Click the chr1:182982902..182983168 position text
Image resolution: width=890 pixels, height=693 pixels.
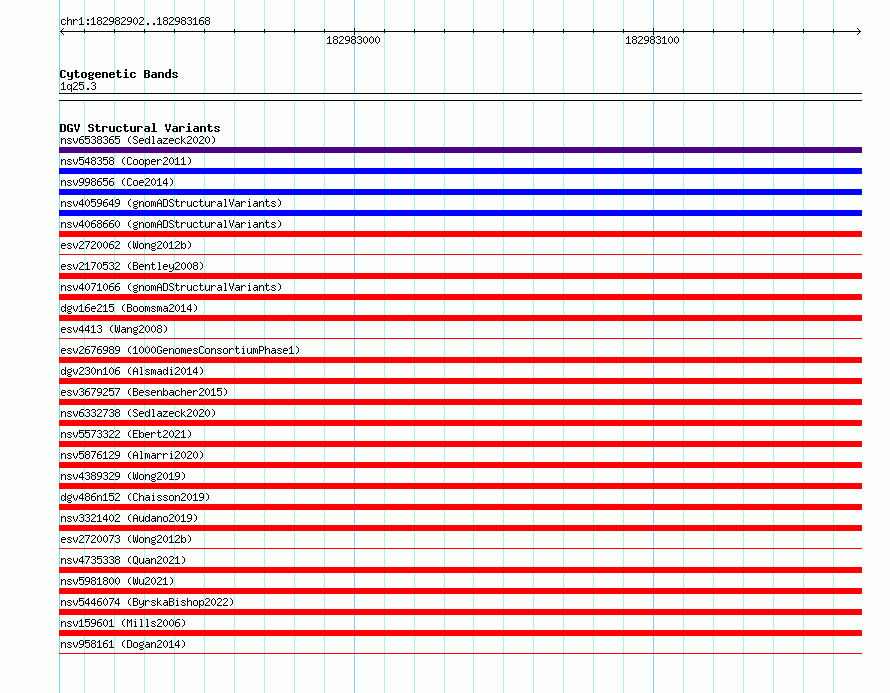[x=135, y=21]
